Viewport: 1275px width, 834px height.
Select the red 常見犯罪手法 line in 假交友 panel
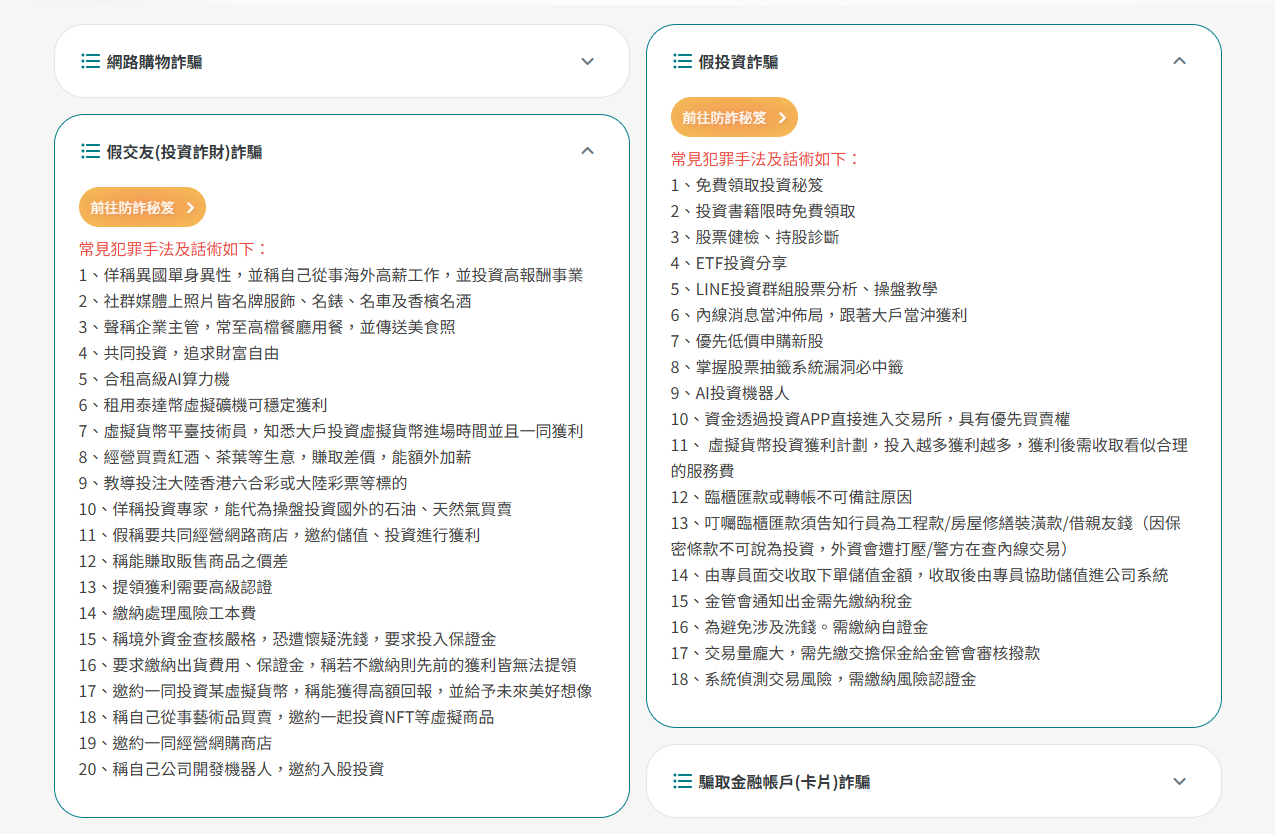[174, 249]
